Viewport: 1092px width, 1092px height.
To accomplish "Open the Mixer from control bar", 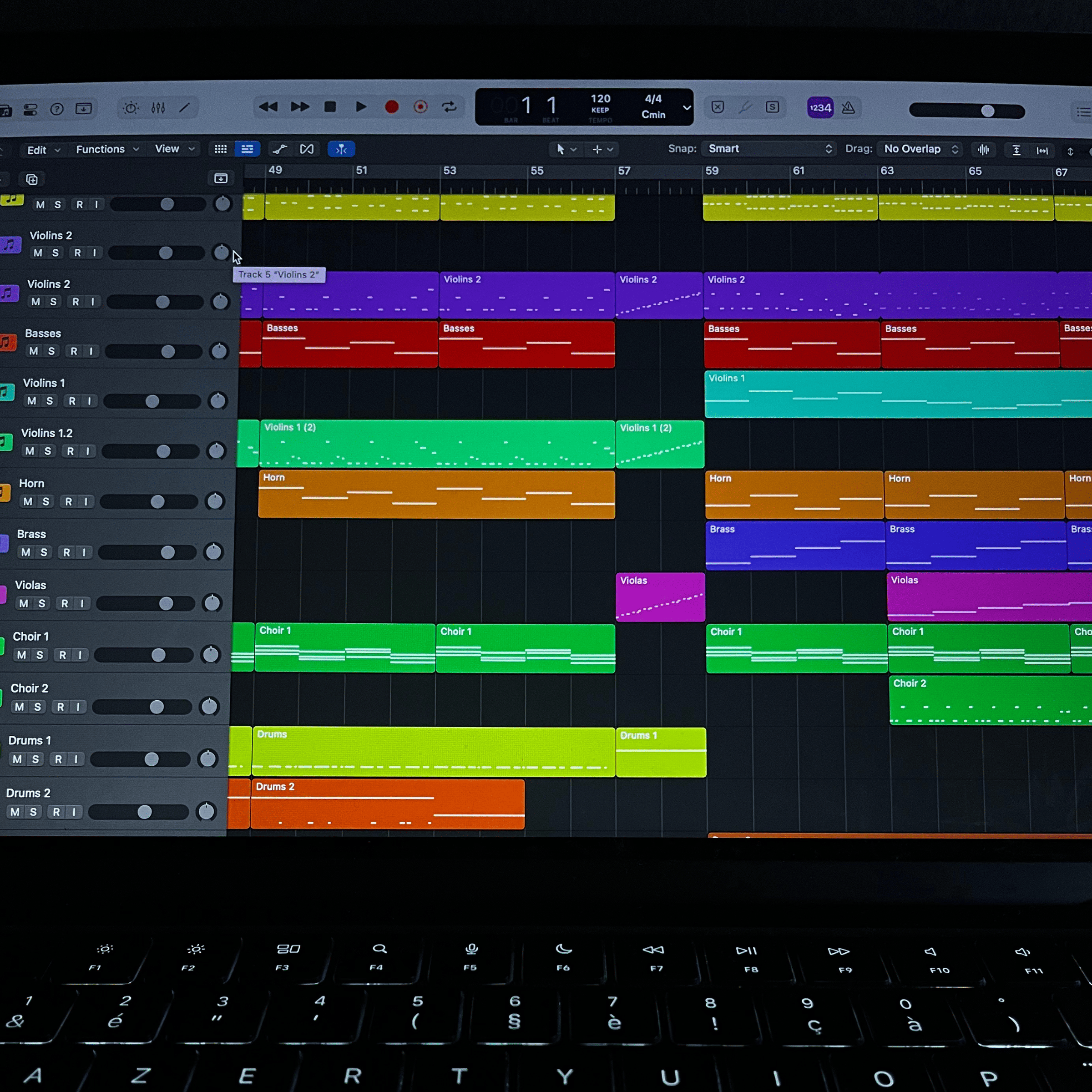I will pyautogui.click(x=158, y=108).
